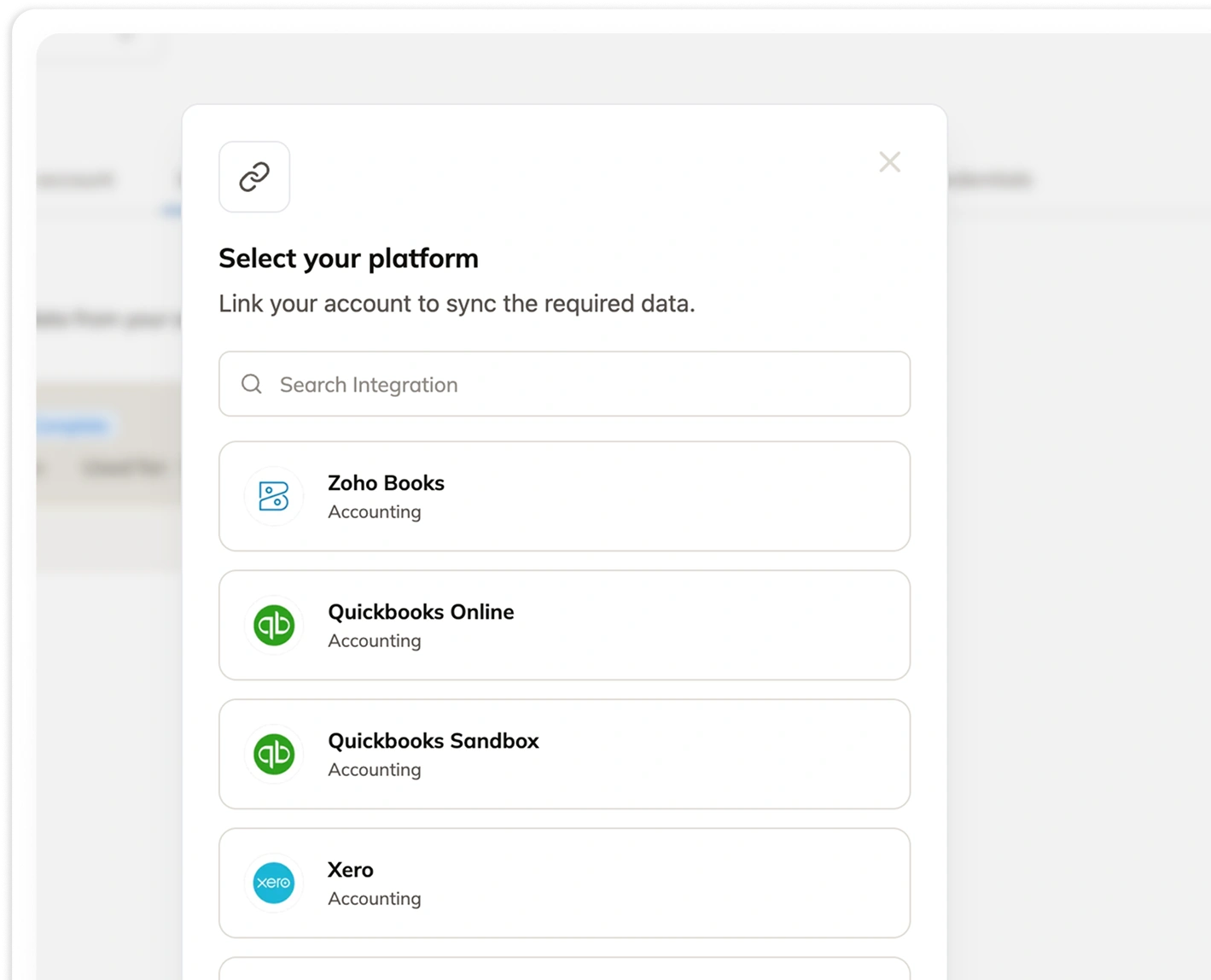This screenshot has height=980, width=1211.
Task: Click Accounting label under Quickbooks Online
Action: tap(375, 641)
